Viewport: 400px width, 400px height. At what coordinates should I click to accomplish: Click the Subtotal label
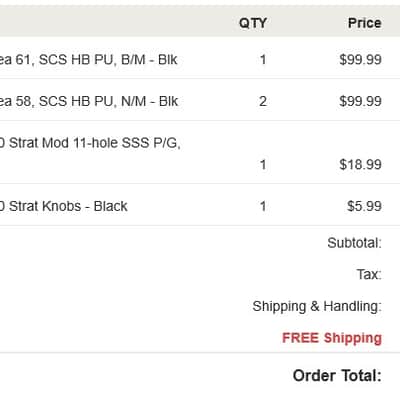pos(354,243)
